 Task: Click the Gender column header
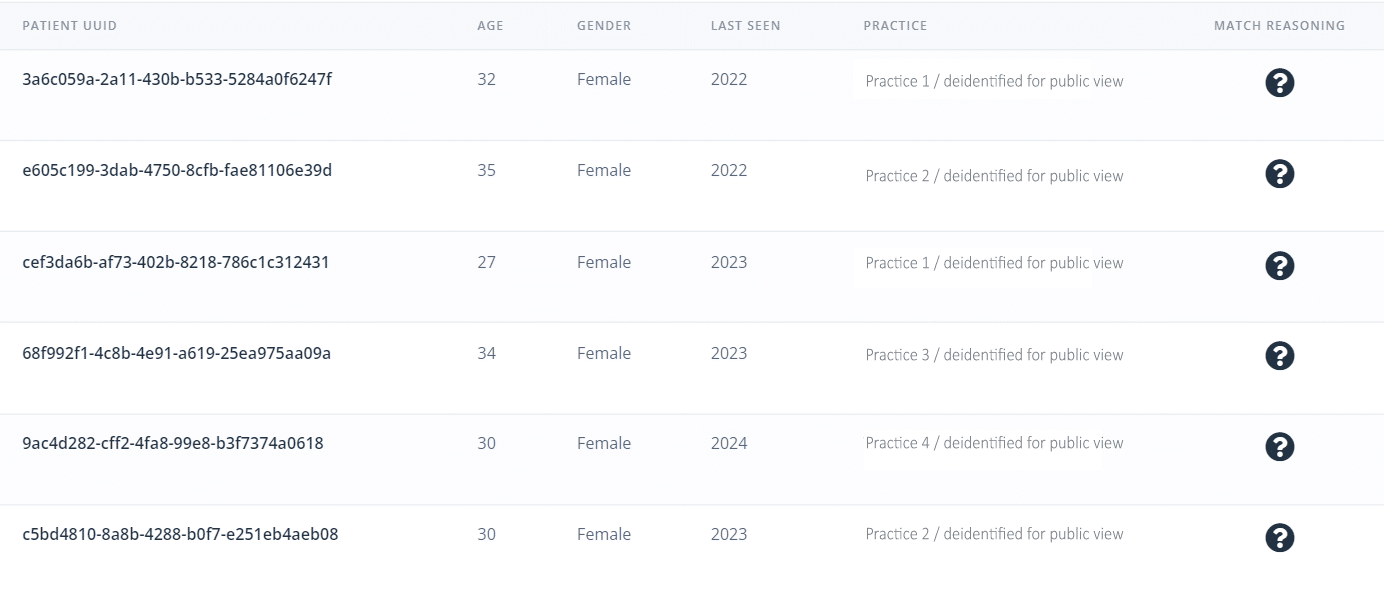[604, 26]
